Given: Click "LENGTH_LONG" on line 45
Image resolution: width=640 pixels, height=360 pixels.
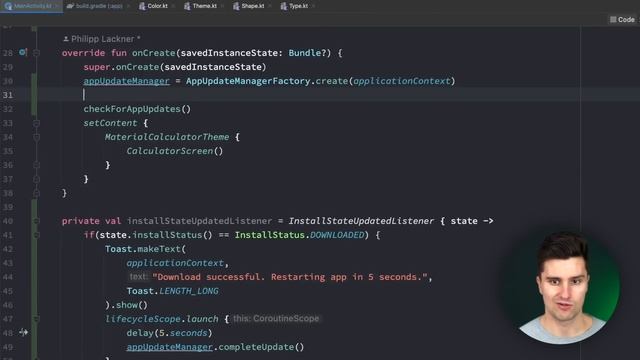Looking at the screenshot, I should (x=189, y=291).
